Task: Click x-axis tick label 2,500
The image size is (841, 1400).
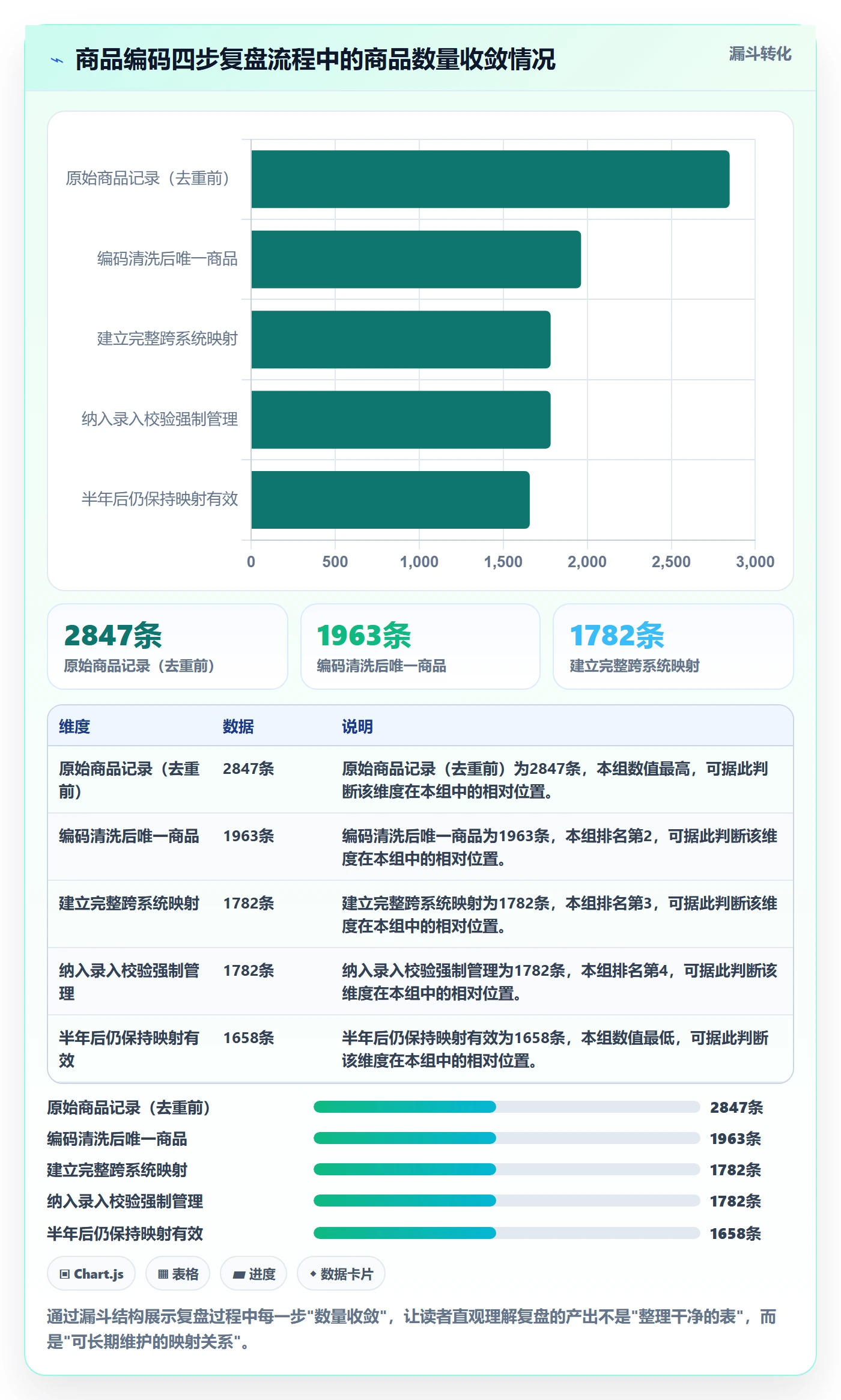Action: 671,562
